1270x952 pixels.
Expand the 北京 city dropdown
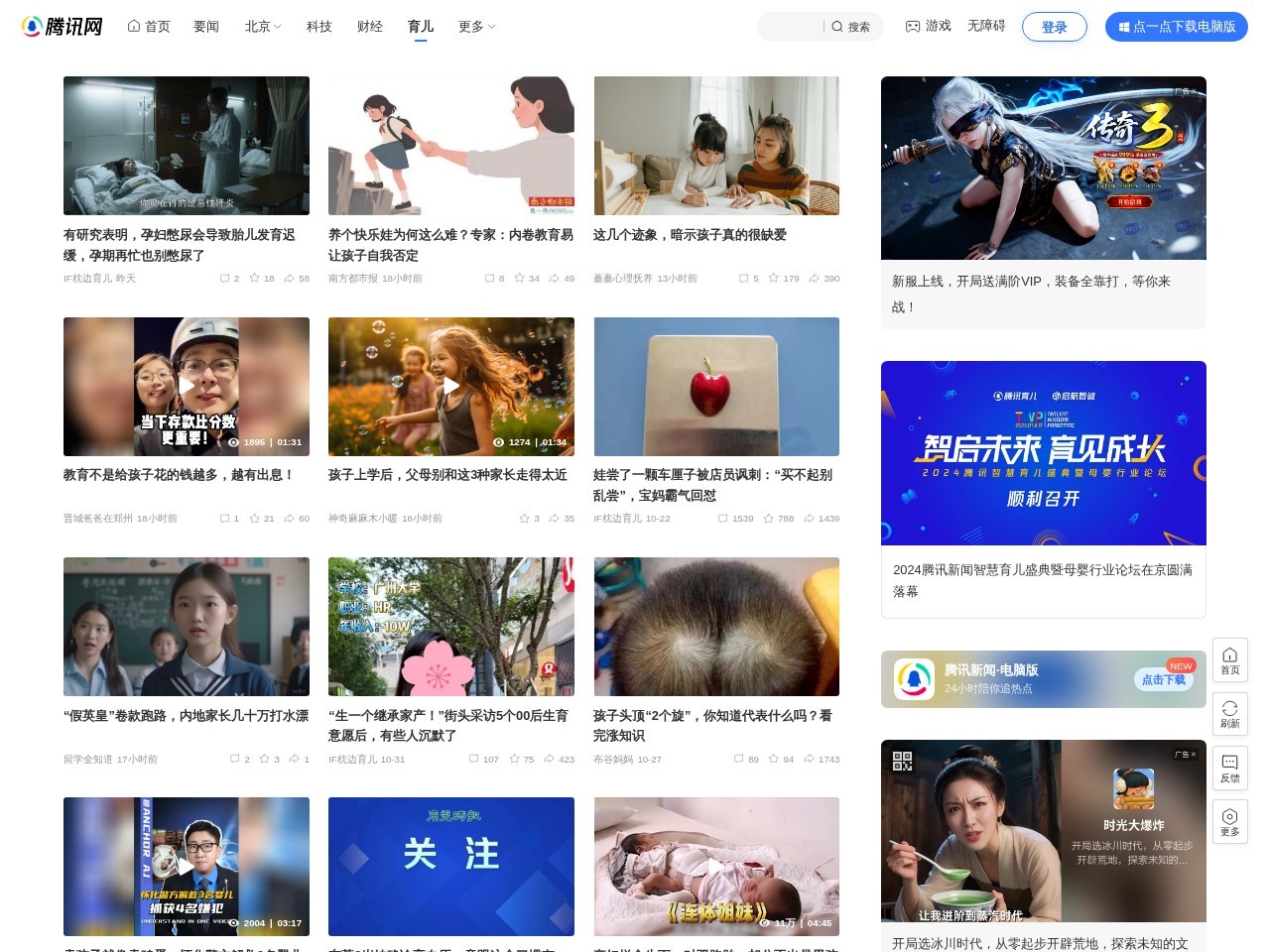coord(263,27)
